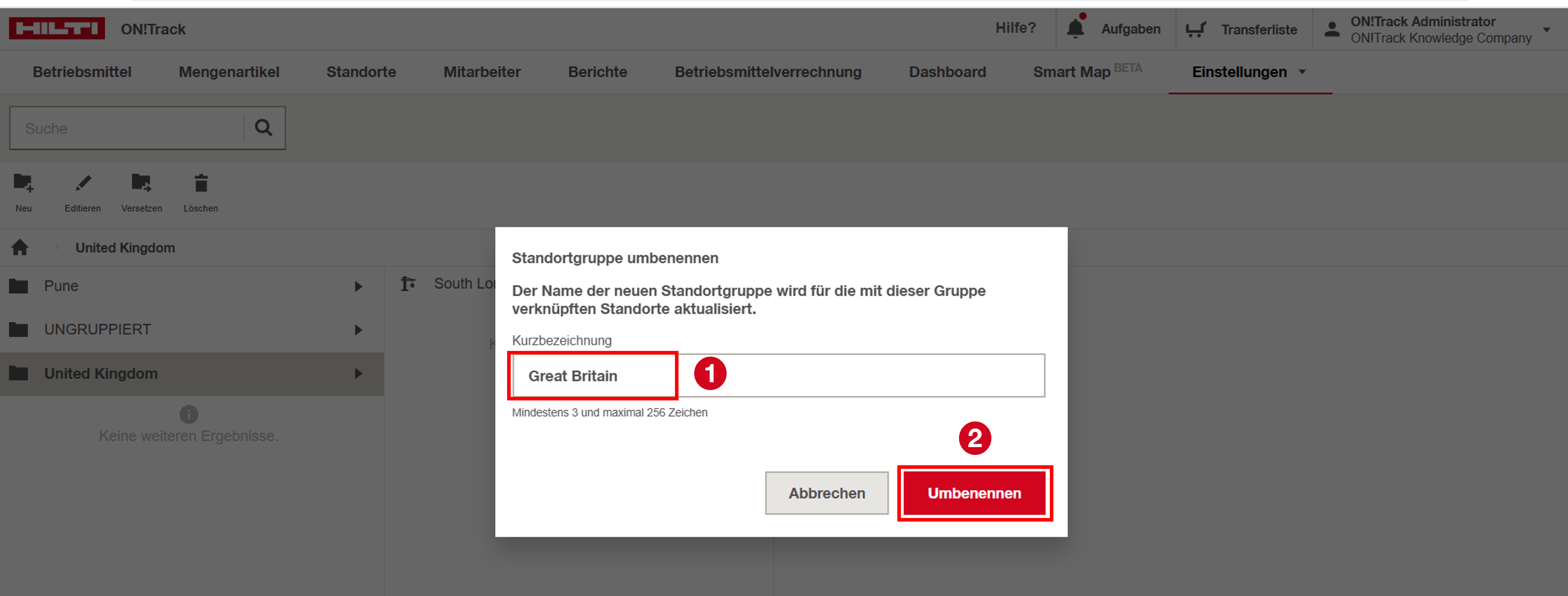Click the Editieren toolbar label

pyautogui.click(x=83, y=208)
